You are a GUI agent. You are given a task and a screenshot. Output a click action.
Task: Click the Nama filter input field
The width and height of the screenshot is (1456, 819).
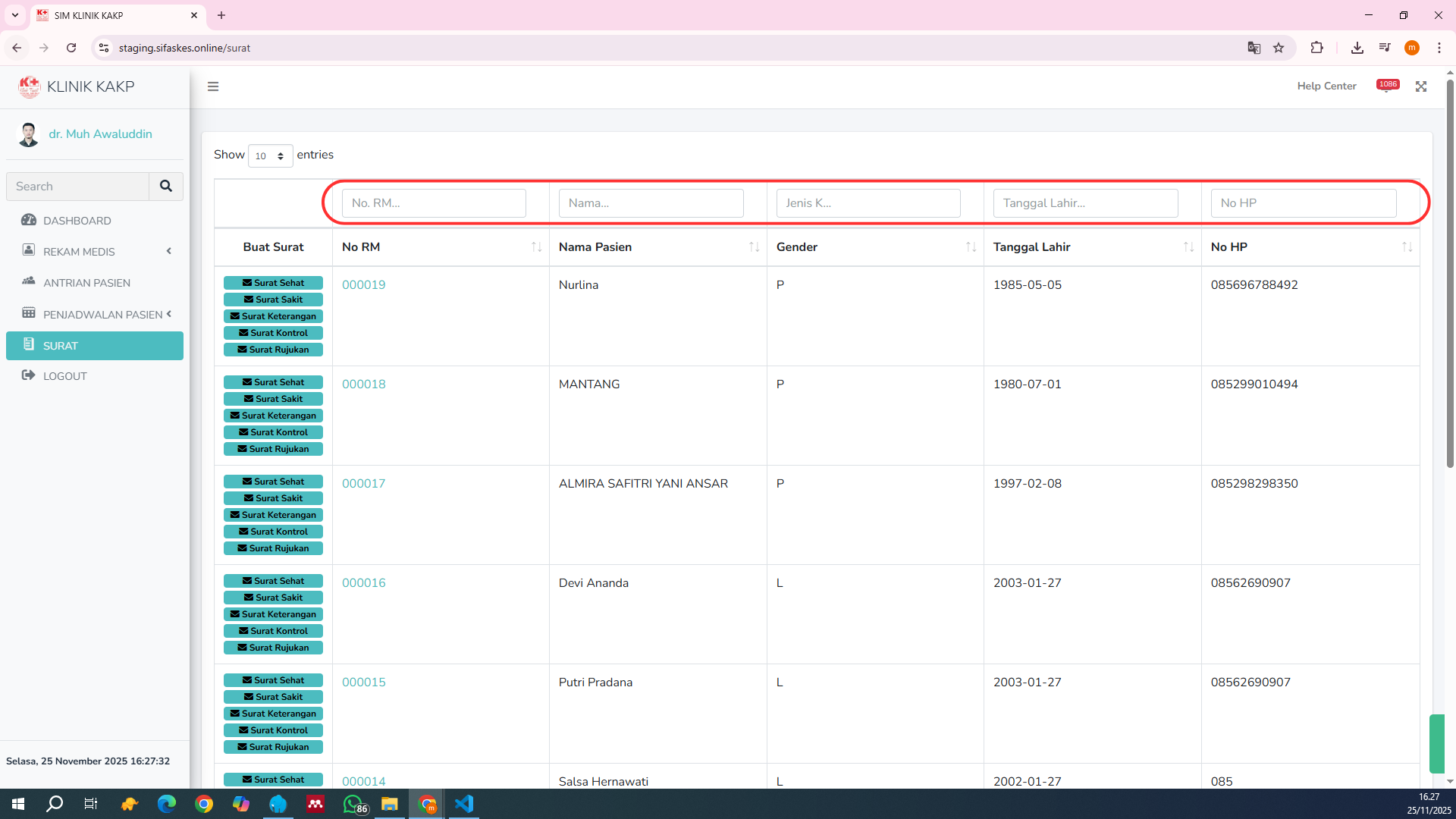tap(651, 203)
